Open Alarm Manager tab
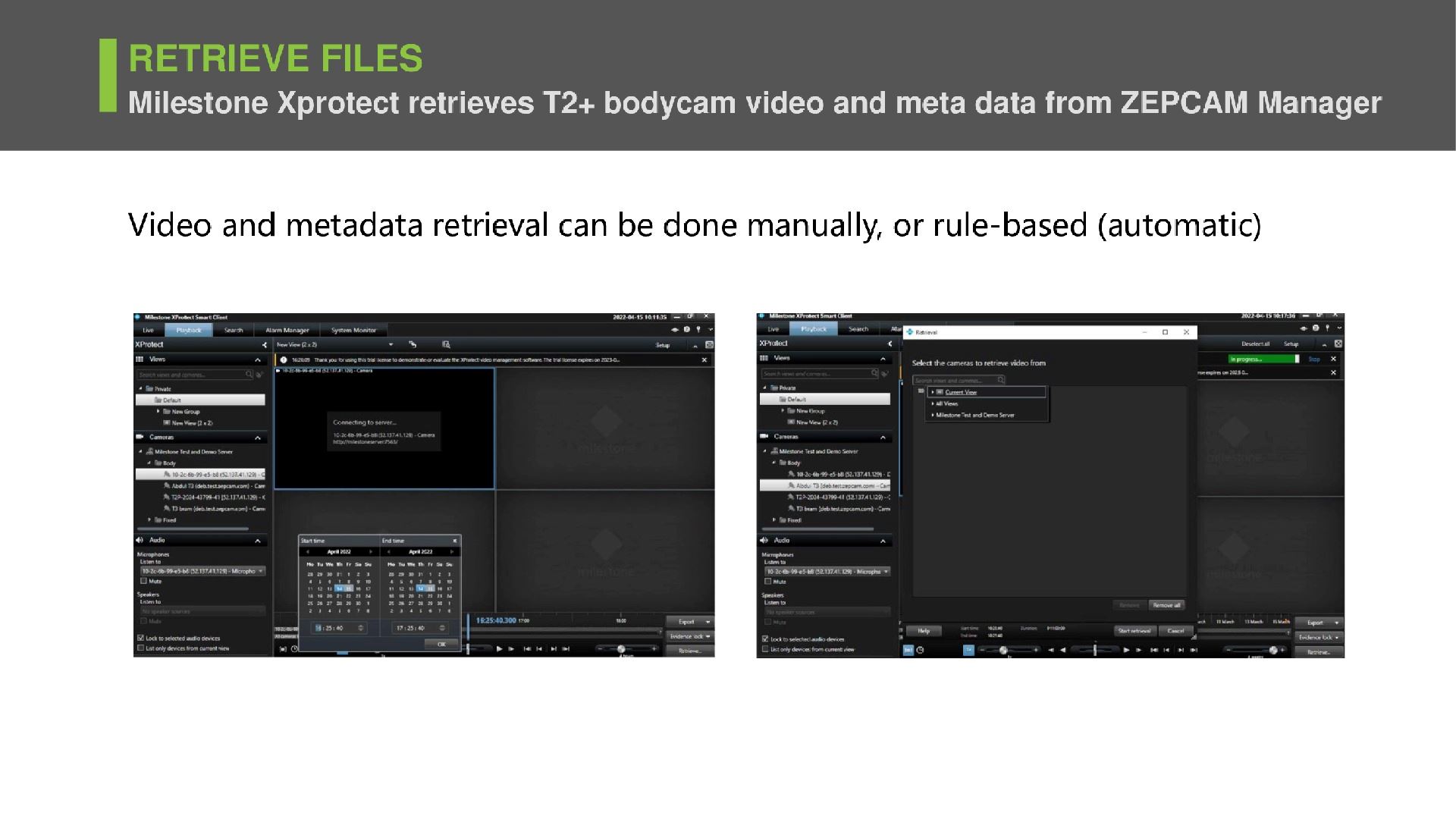The image size is (1456, 819). click(x=287, y=330)
